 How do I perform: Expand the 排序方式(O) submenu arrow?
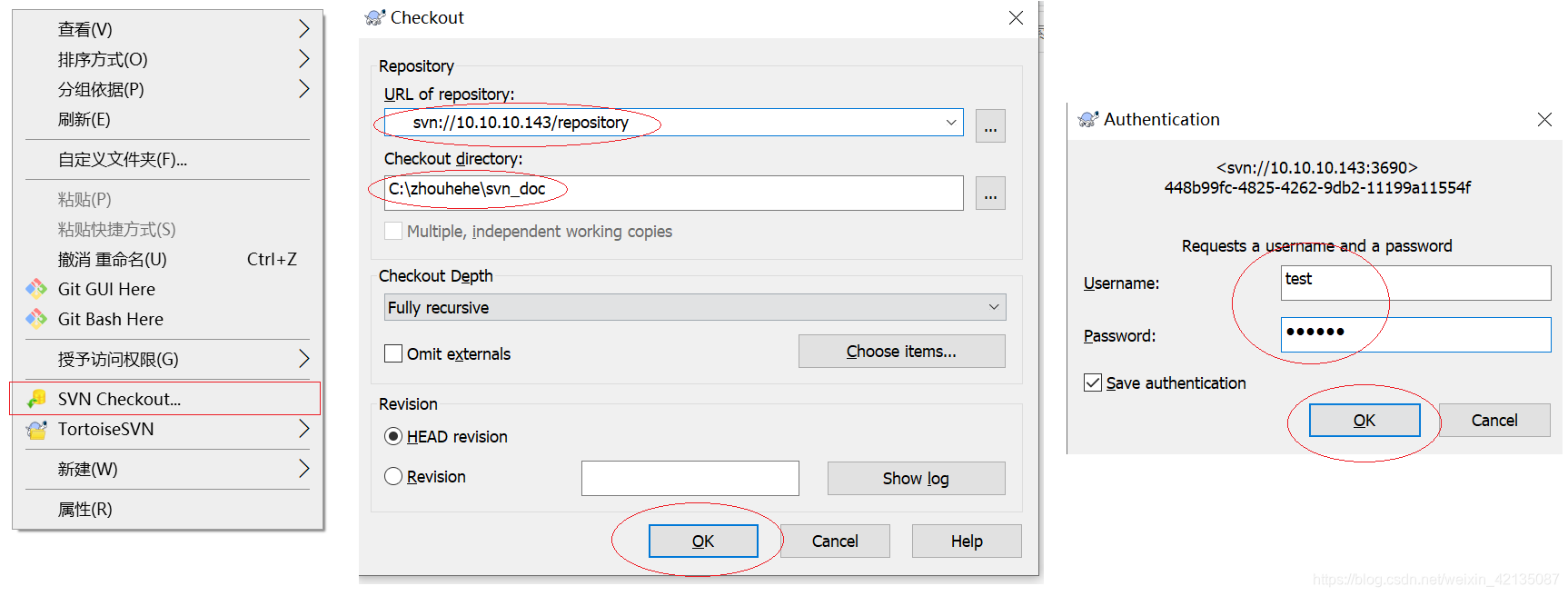(304, 59)
